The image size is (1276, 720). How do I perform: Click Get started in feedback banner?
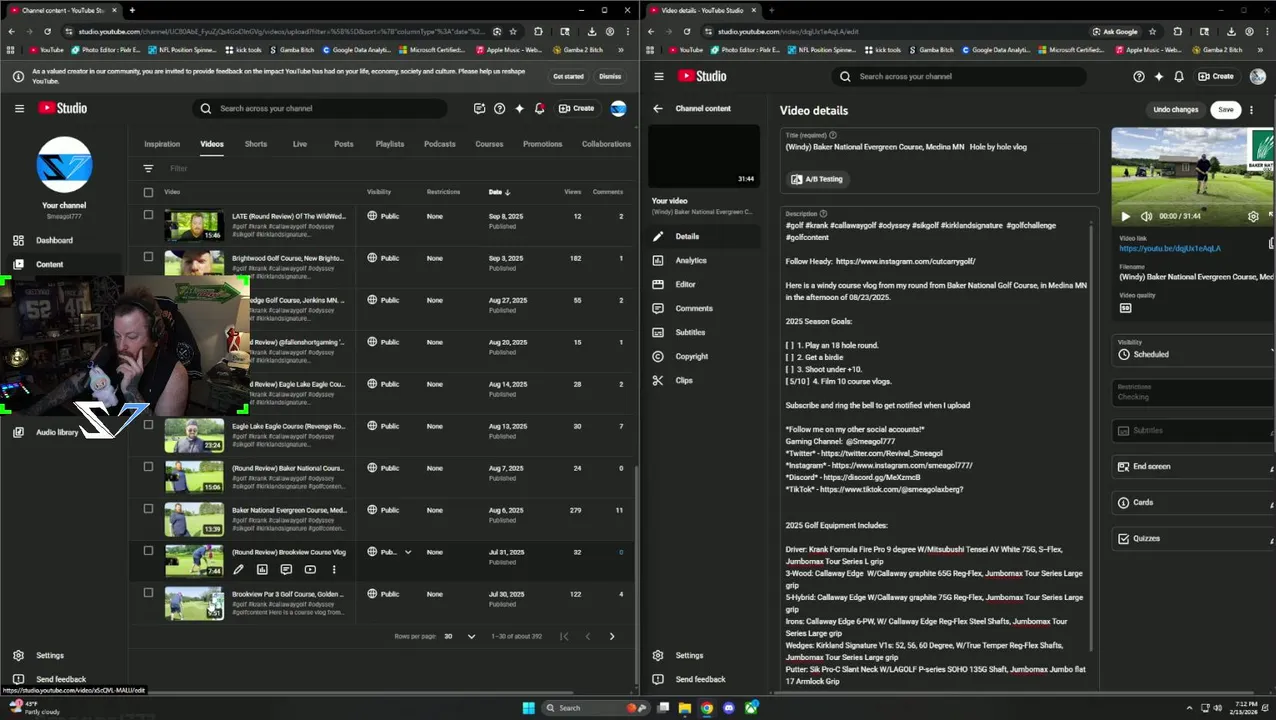click(x=568, y=76)
